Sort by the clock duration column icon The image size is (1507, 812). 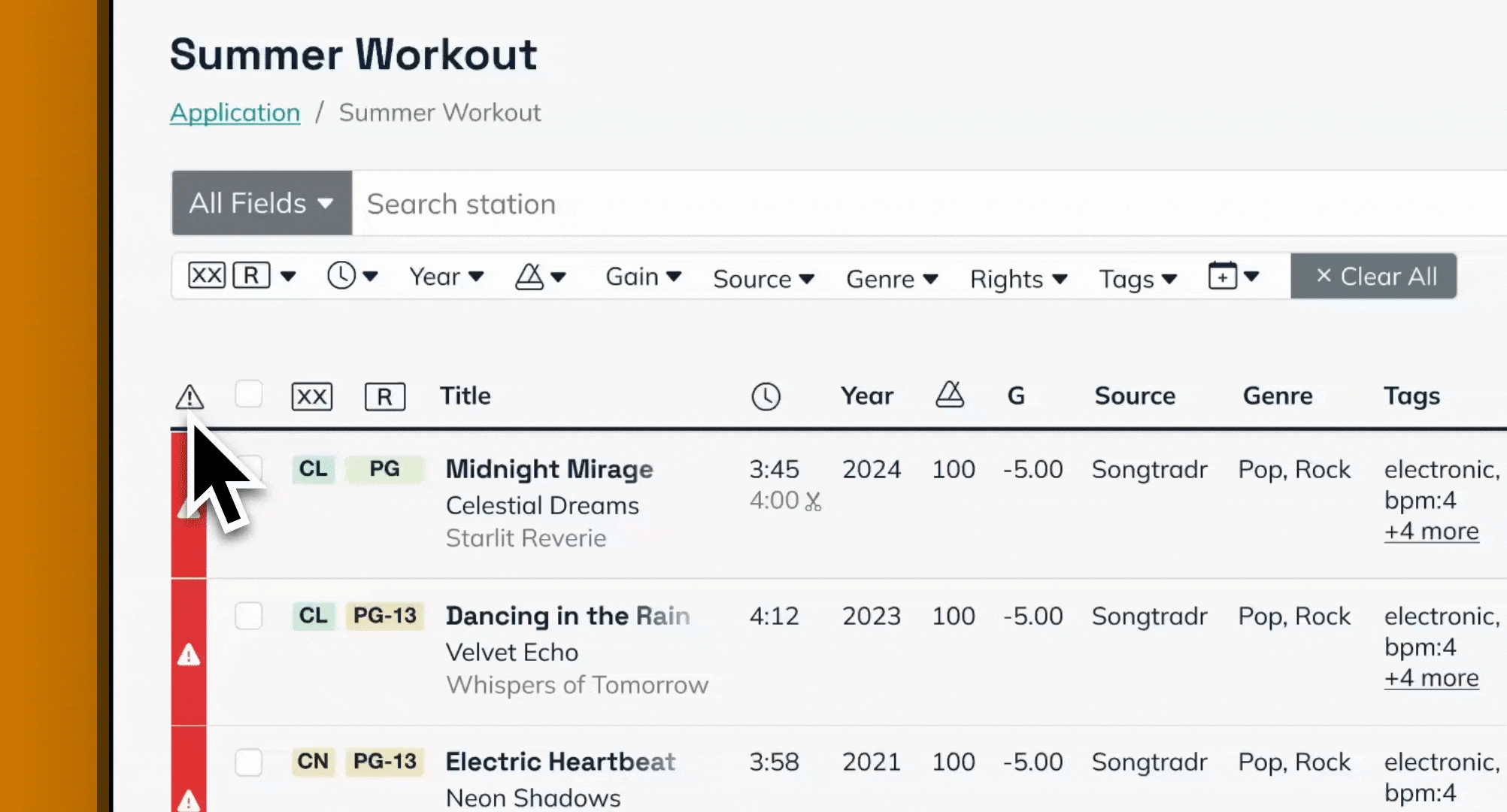coord(766,396)
